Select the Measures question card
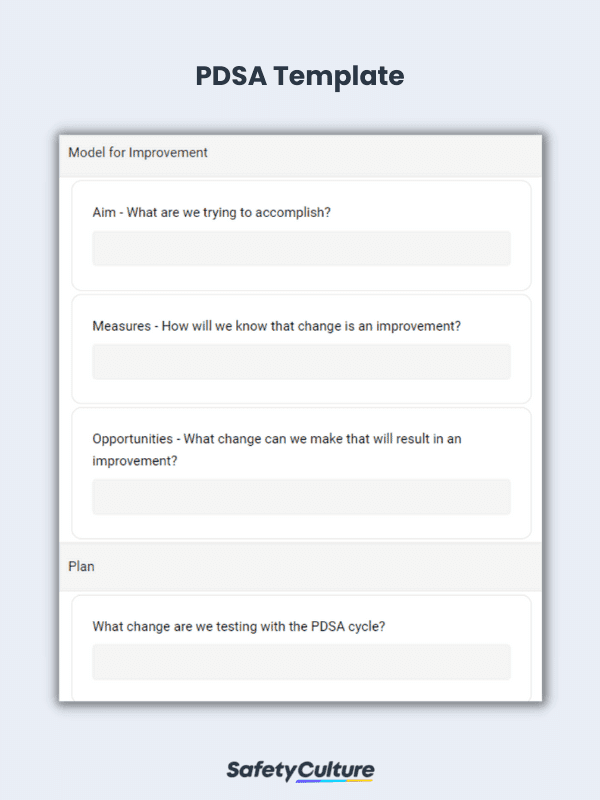This screenshot has height=800, width=600. [301, 349]
